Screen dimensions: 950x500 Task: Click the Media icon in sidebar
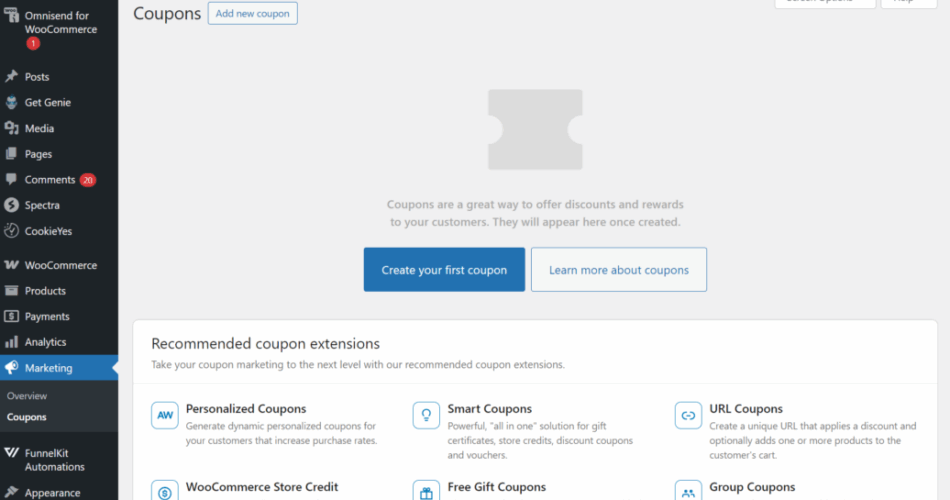click(11, 129)
